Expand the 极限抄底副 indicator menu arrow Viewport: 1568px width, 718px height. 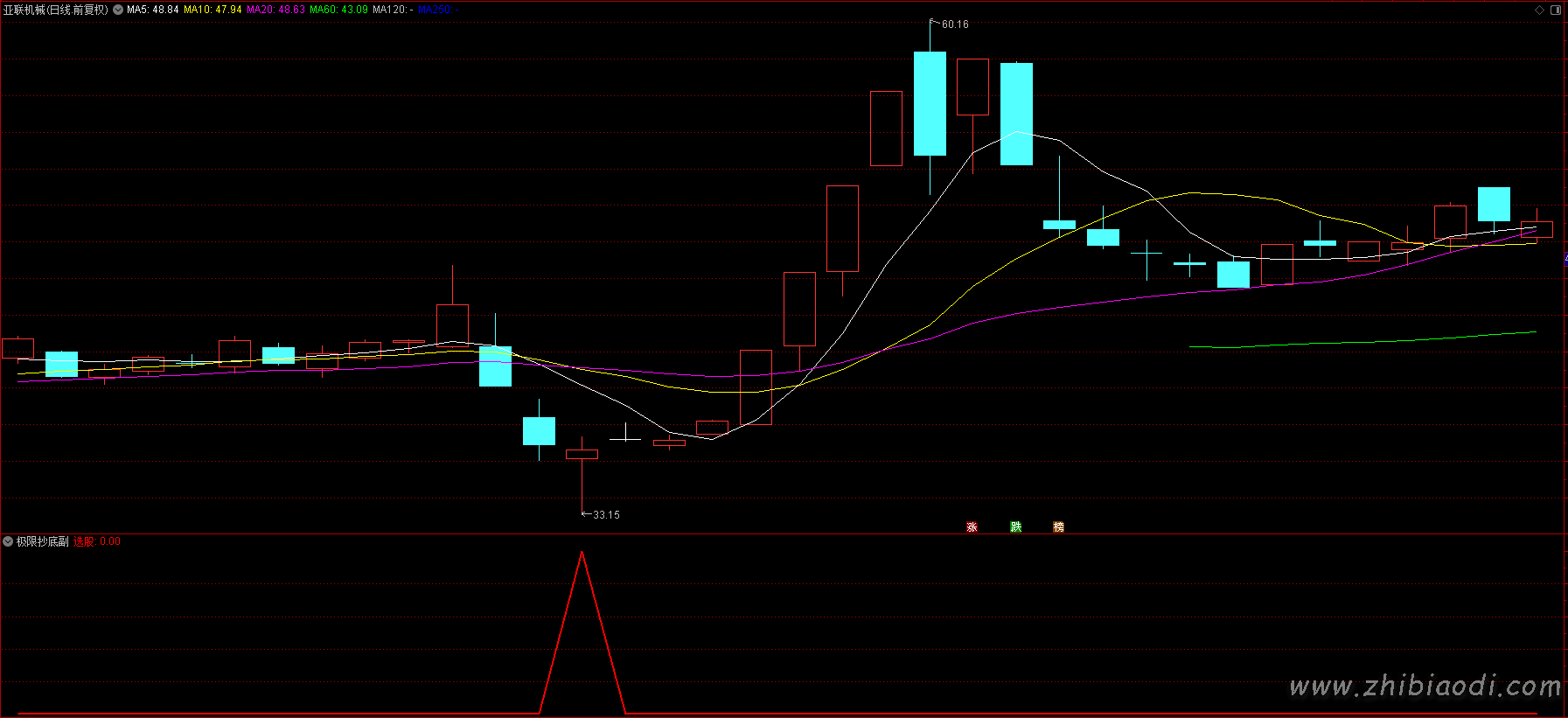8,541
